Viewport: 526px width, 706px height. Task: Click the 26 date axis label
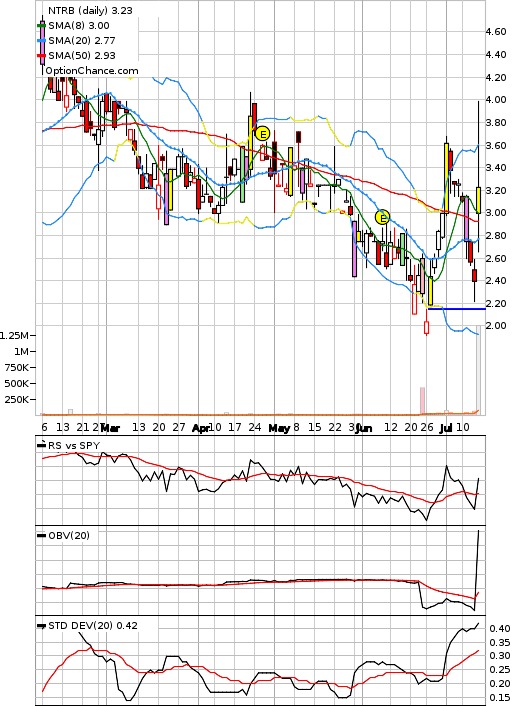[426, 427]
